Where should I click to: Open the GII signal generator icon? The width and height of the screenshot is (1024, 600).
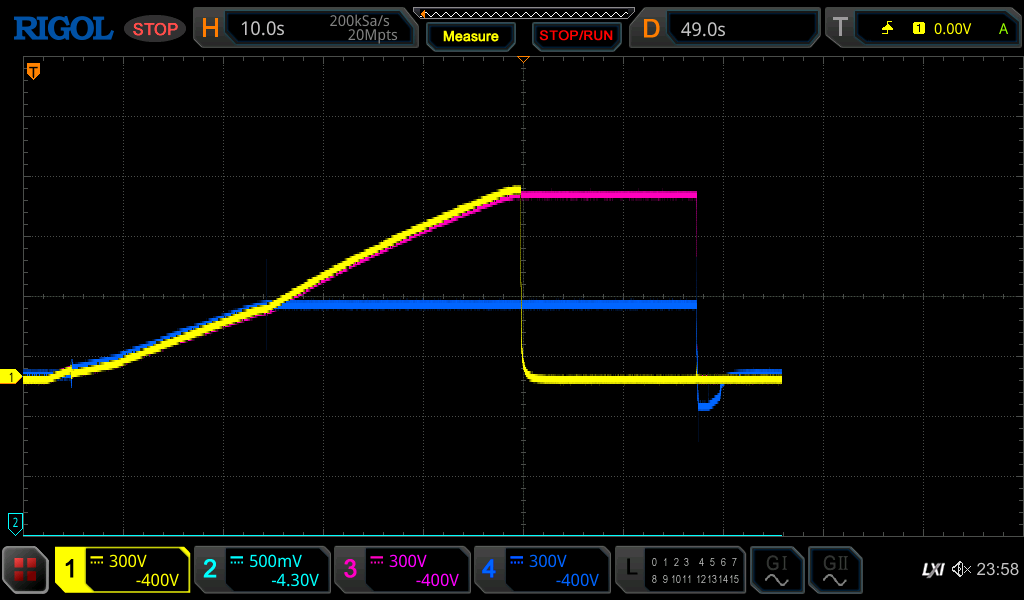click(x=834, y=570)
